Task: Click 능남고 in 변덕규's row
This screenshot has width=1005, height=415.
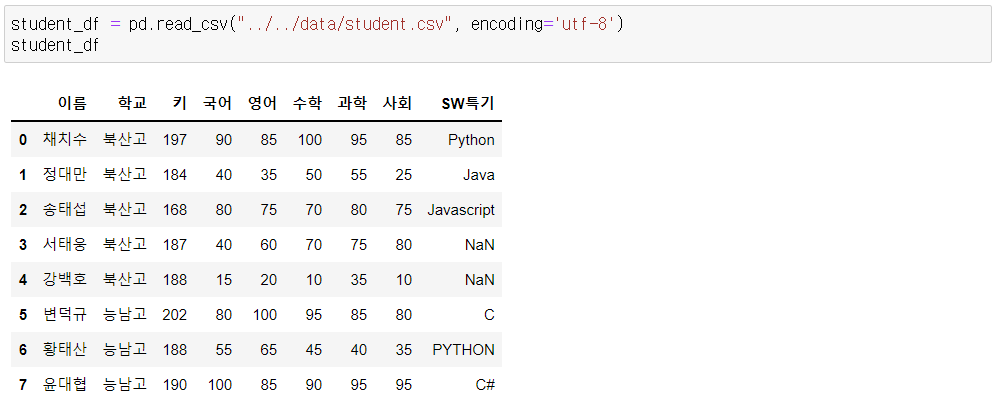Action: click(125, 314)
